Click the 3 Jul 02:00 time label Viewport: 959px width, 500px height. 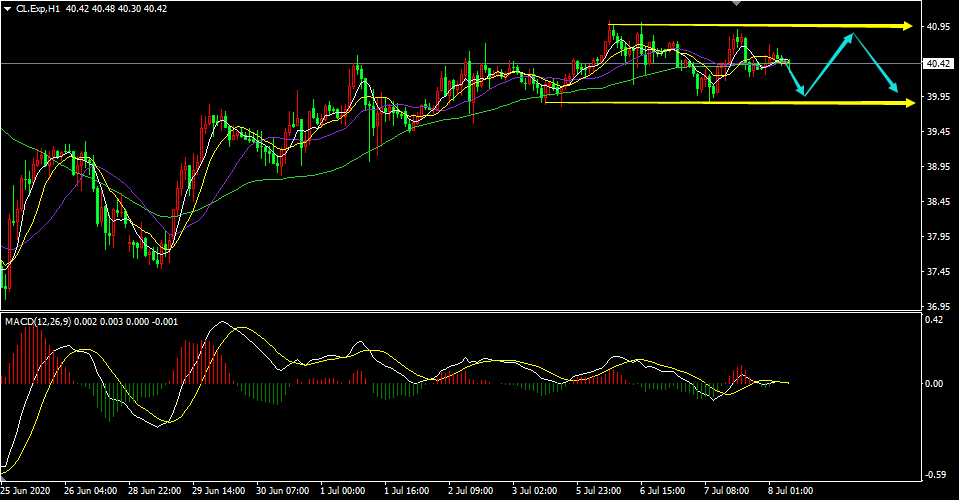pyautogui.click(x=535, y=491)
